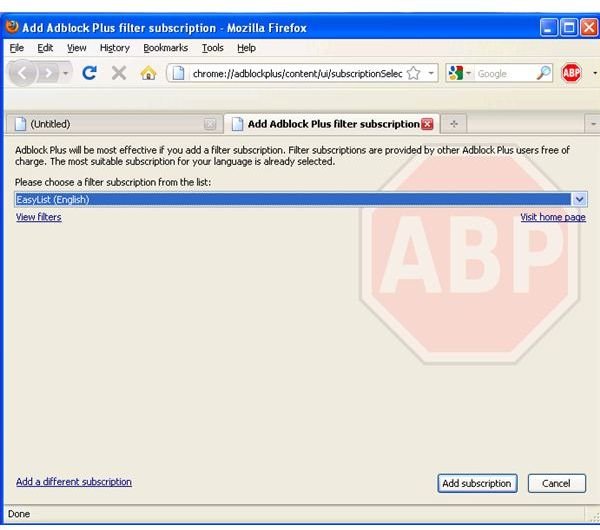Click the red ABP toolbar icon
600x530 pixels.
coord(571,73)
